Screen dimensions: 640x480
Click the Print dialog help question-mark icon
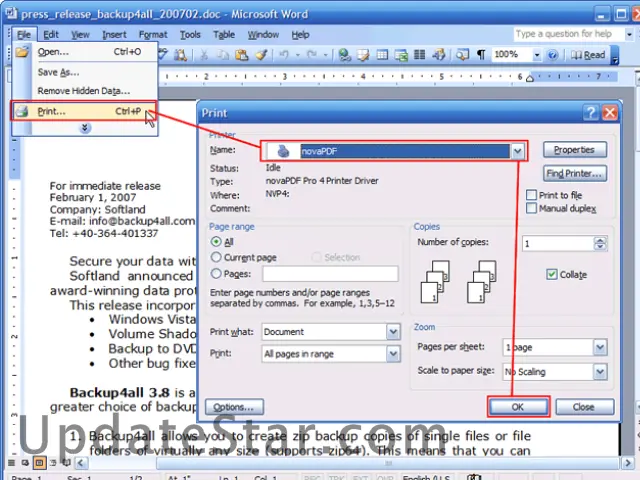click(x=591, y=112)
